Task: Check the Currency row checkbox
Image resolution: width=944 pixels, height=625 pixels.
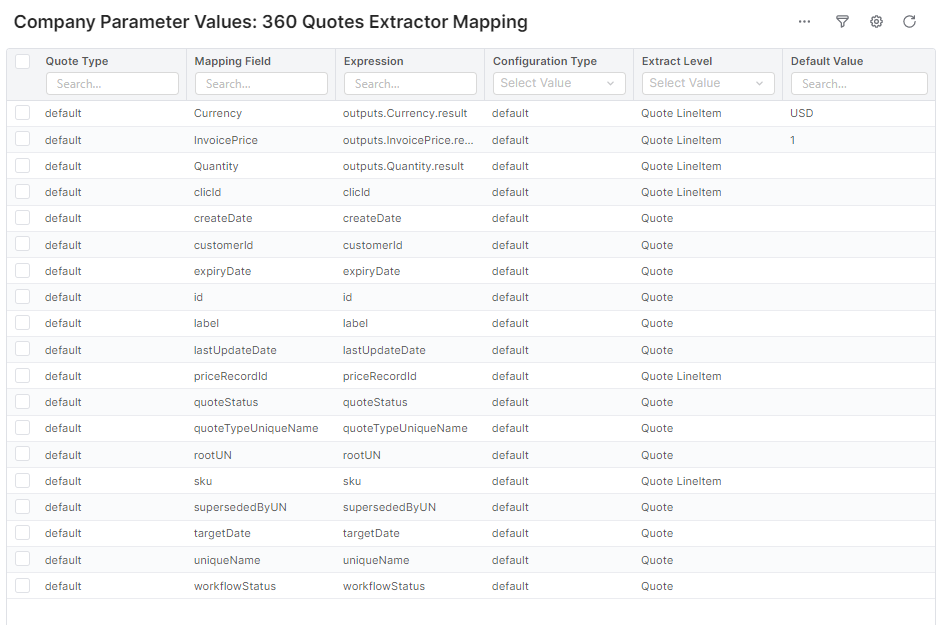Action: pyautogui.click(x=22, y=114)
